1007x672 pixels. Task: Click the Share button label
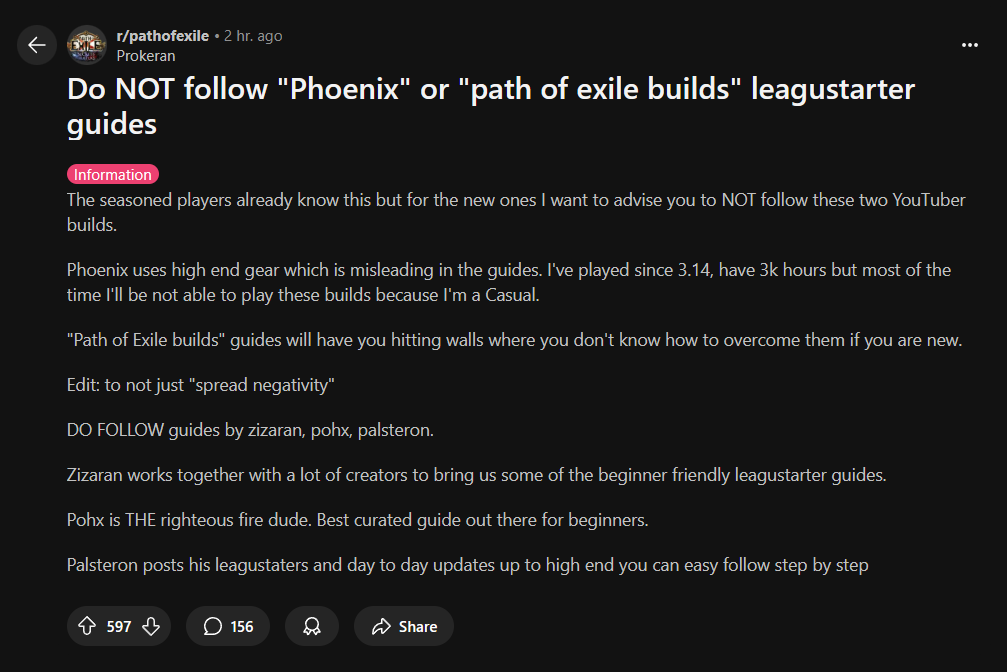click(417, 626)
